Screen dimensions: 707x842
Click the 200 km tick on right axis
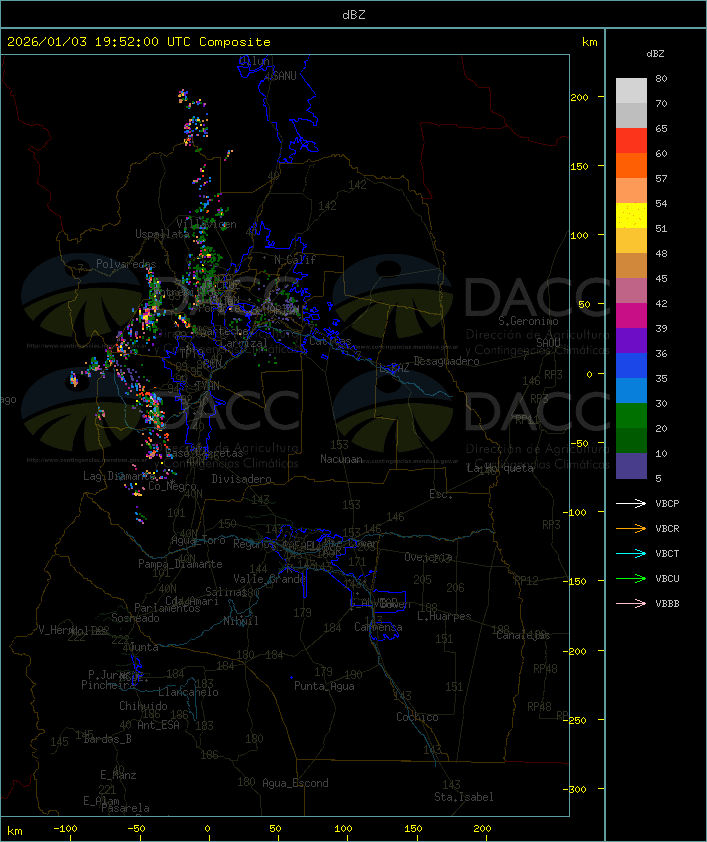(579, 97)
